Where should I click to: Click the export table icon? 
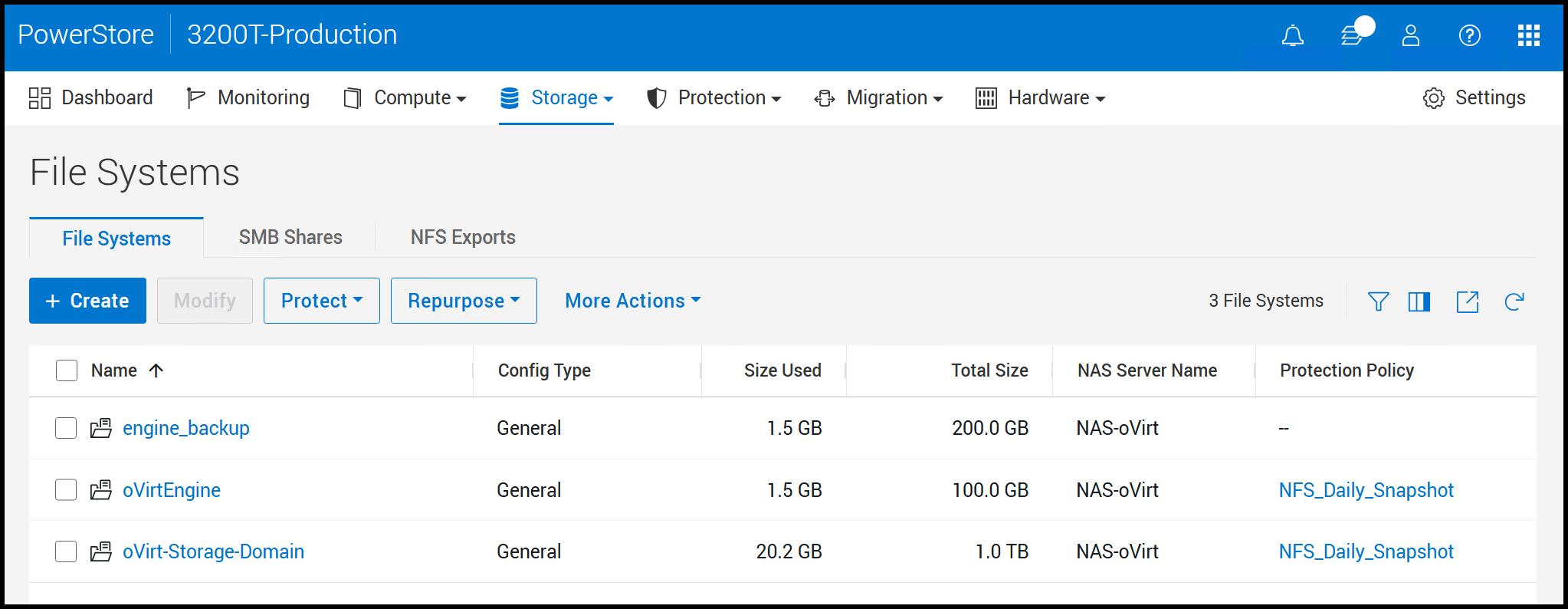click(1468, 301)
